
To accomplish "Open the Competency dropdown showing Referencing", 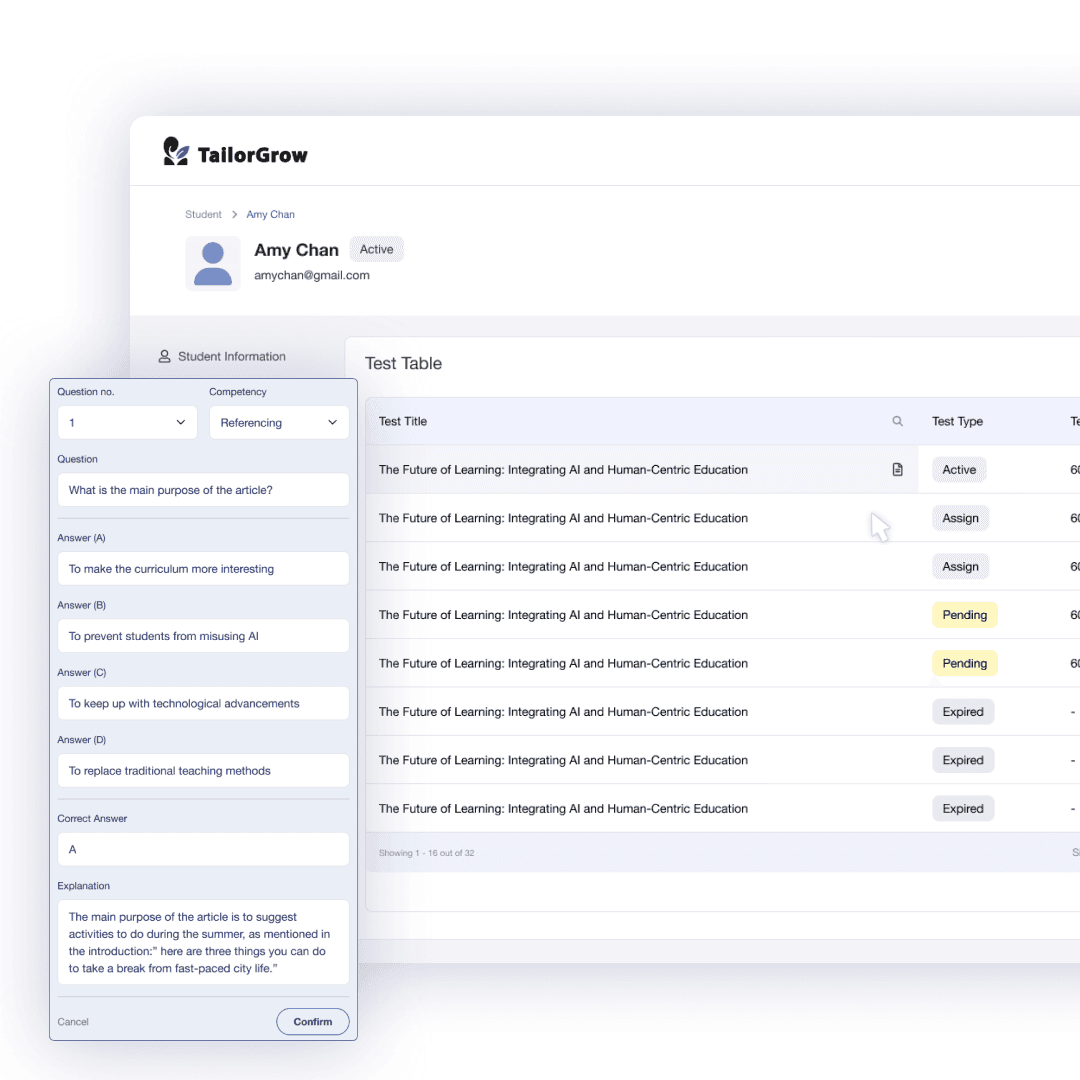I will point(279,422).
